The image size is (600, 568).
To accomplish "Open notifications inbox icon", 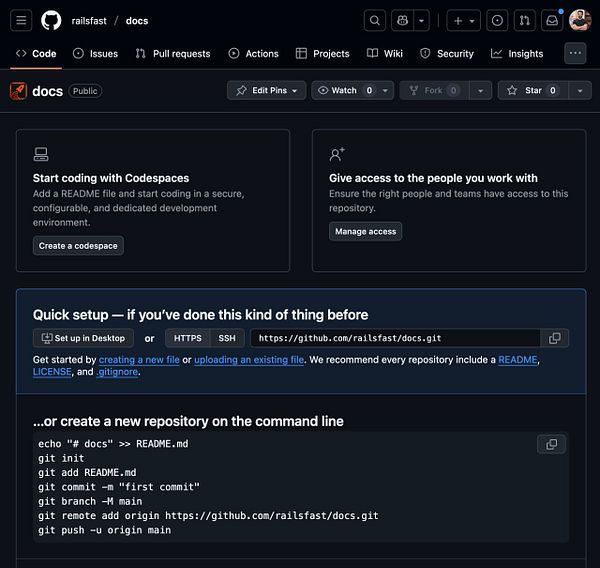I will (552, 20).
